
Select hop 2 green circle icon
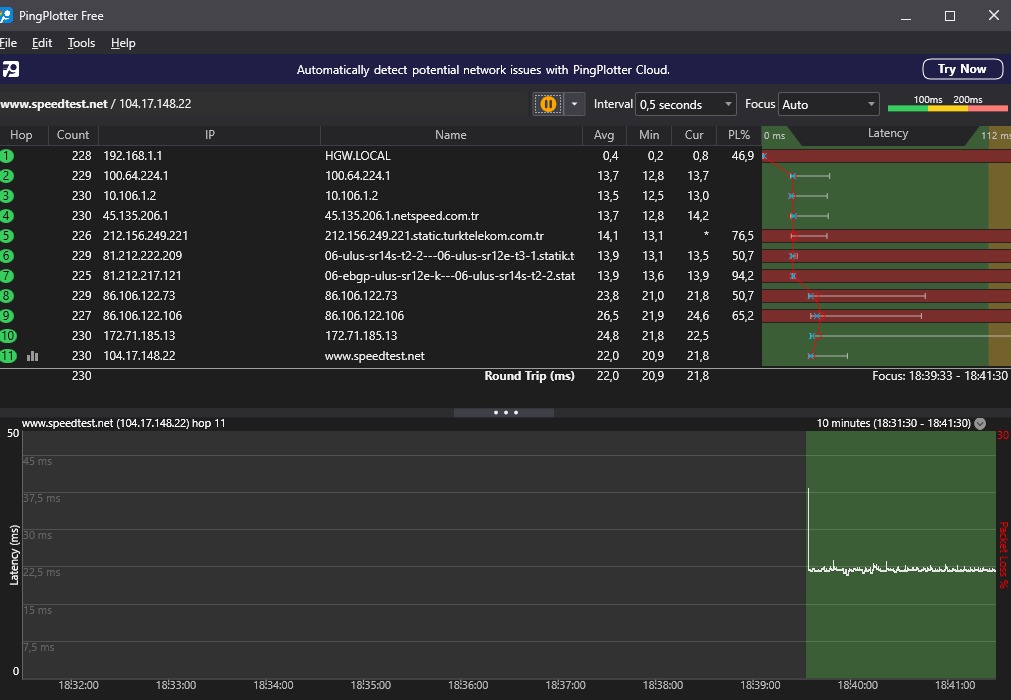click(x=6, y=176)
